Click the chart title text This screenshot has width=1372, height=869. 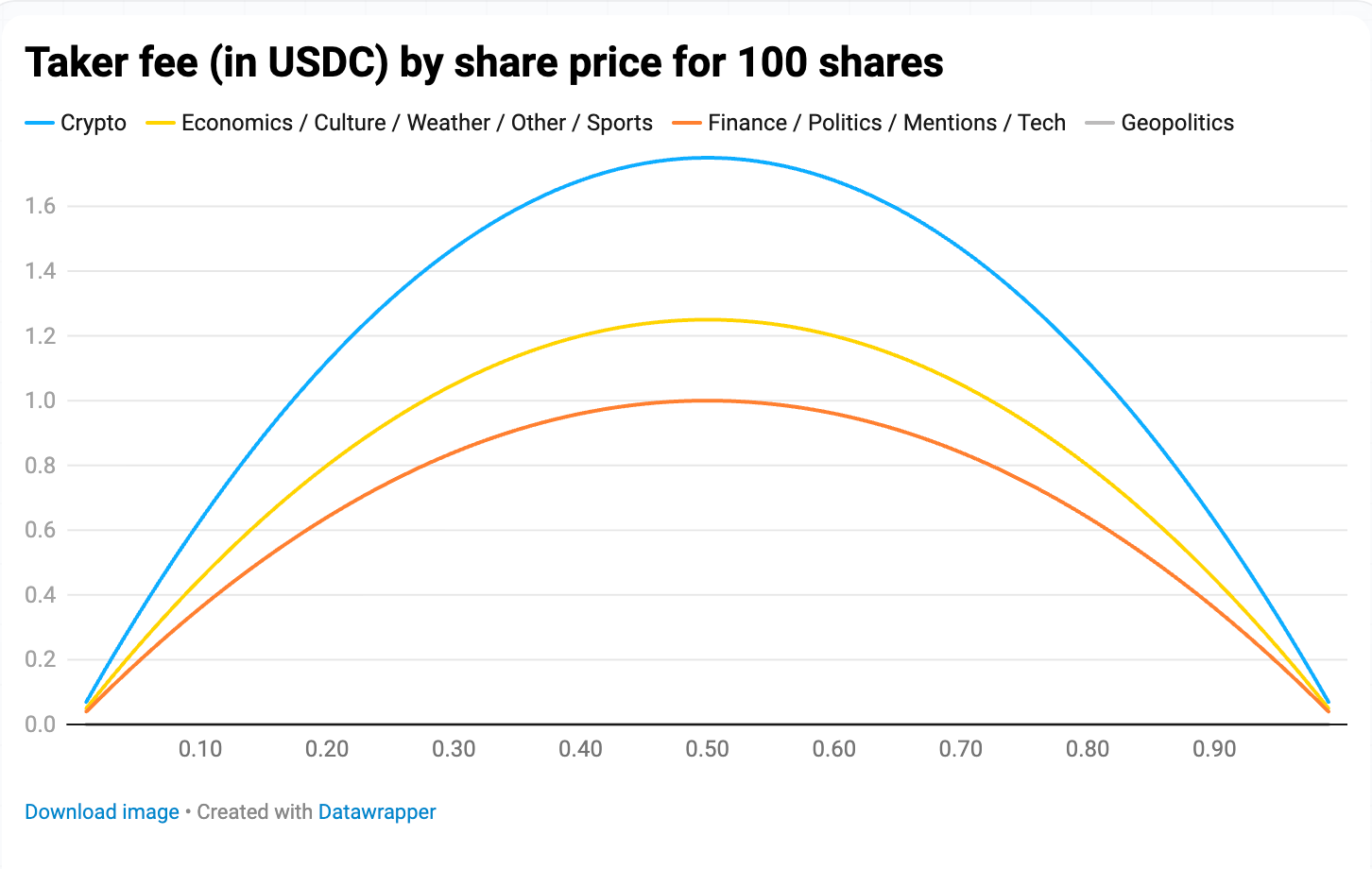point(484,63)
